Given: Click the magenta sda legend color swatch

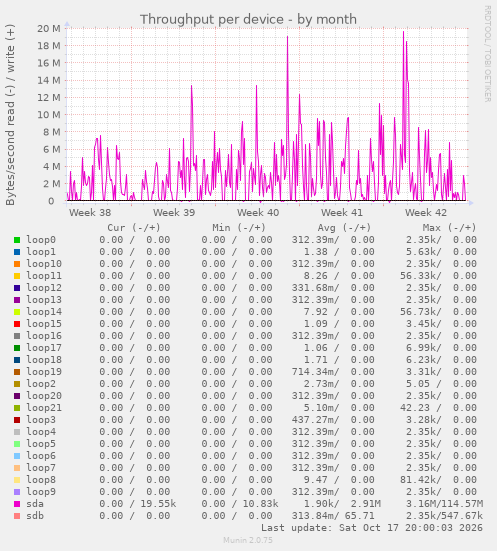Looking at the screenshot, I should coord(17,504).
